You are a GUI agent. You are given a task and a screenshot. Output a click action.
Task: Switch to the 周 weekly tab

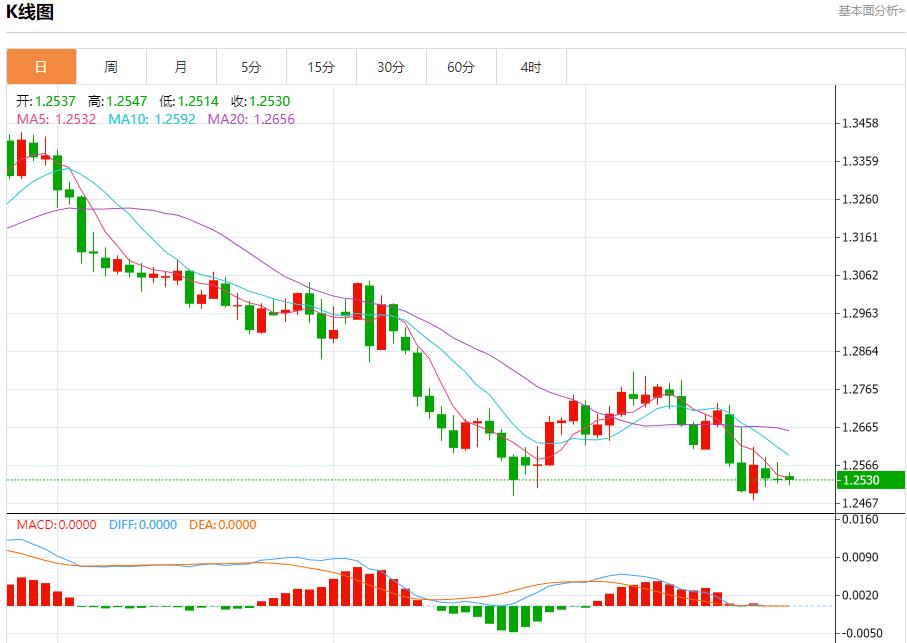(x=111, y=67)
